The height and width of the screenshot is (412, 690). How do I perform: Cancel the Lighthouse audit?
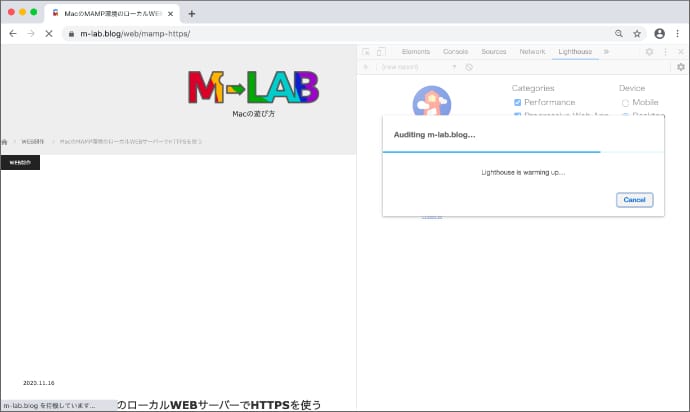(x=634, y=199)
